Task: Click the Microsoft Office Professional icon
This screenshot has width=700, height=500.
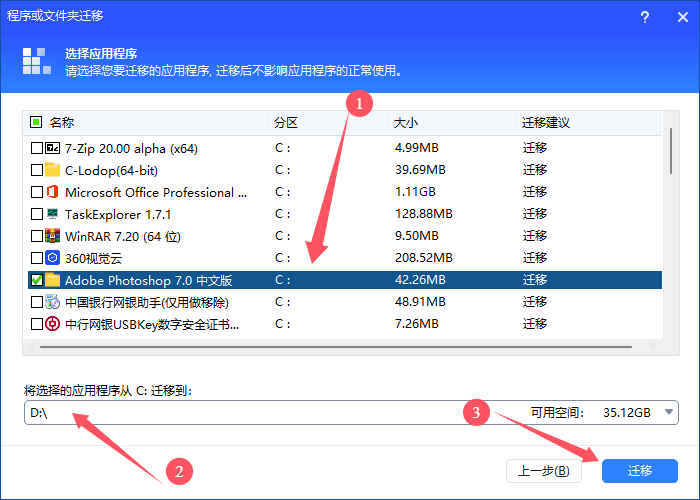Action: coord(52,192)
